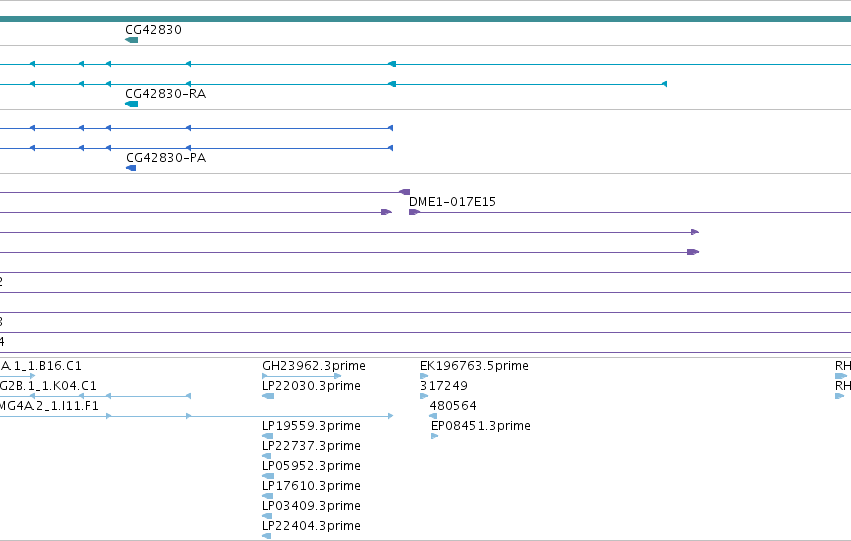
Task: Click the glyph under LP03409.3prime
Action: pos(267,517)
